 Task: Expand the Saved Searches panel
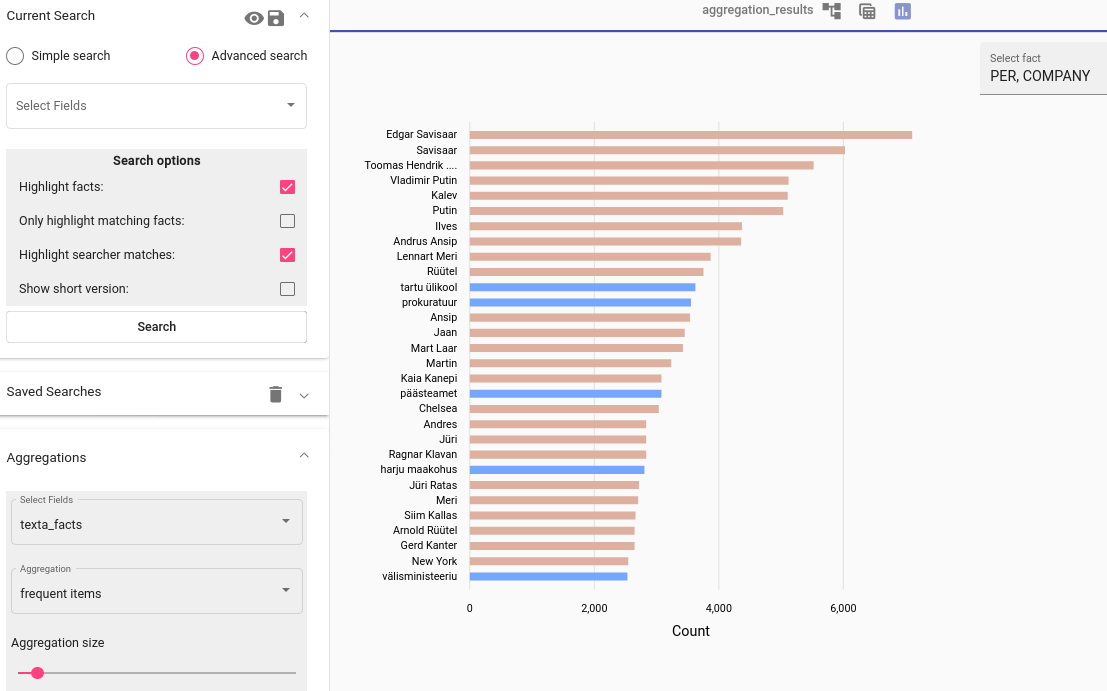click(304, 396)
